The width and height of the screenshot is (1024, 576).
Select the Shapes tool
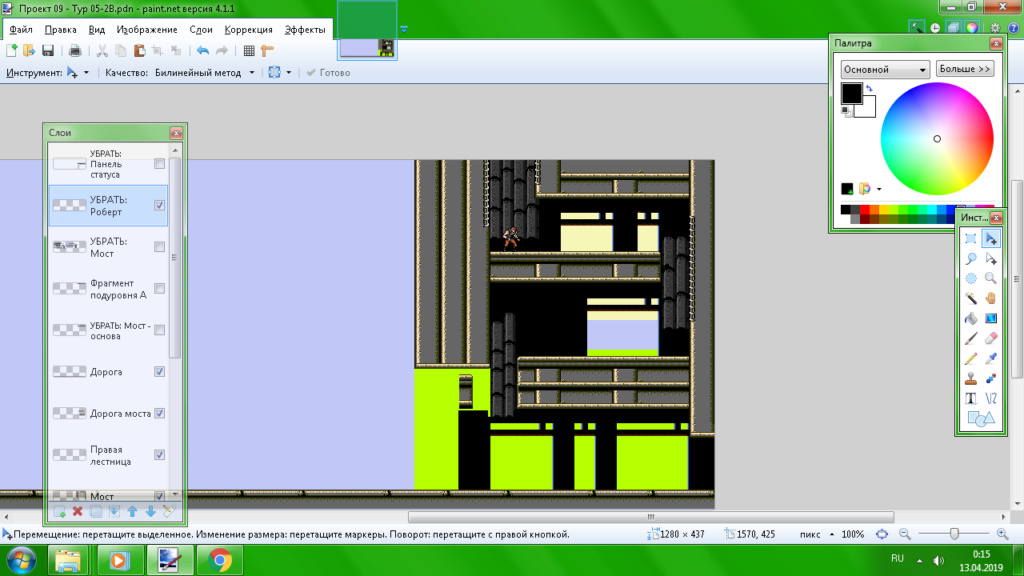tap(980, 419)
